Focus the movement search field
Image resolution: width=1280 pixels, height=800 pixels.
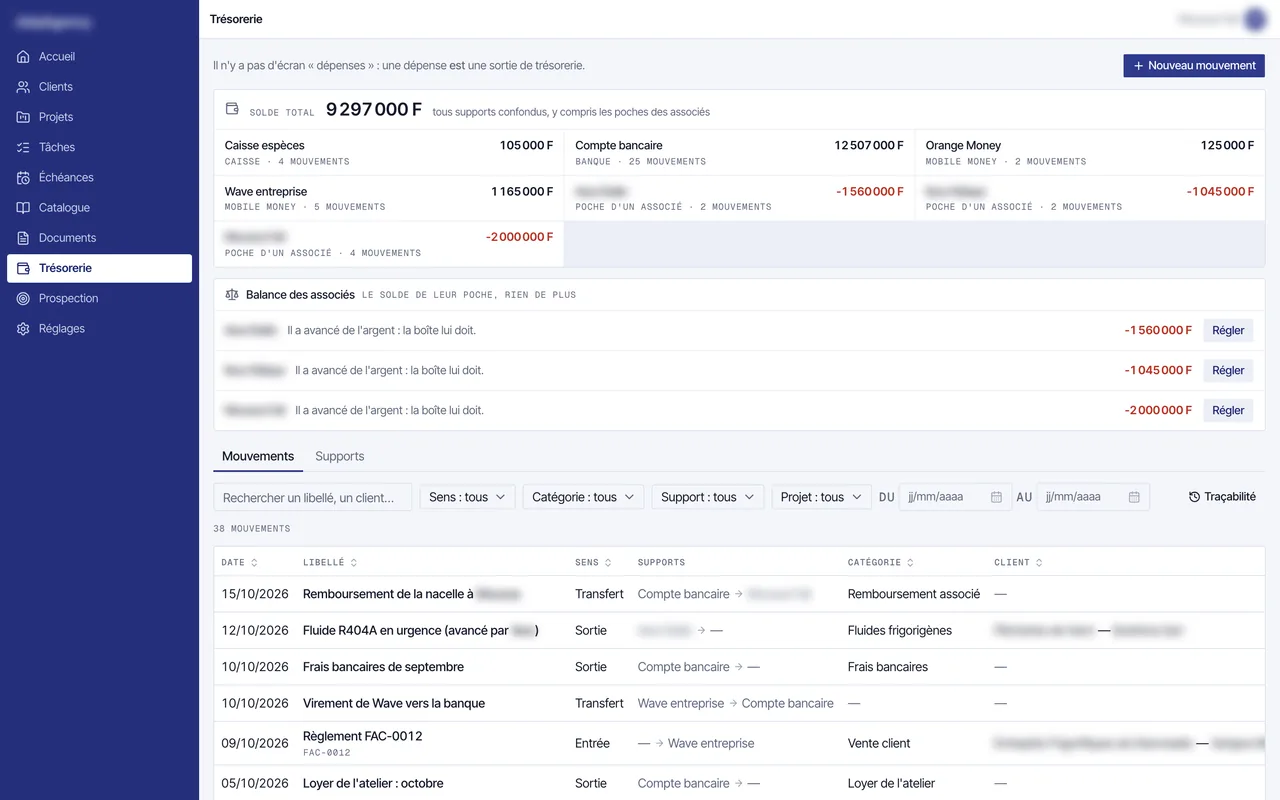(x=313, y=497)
